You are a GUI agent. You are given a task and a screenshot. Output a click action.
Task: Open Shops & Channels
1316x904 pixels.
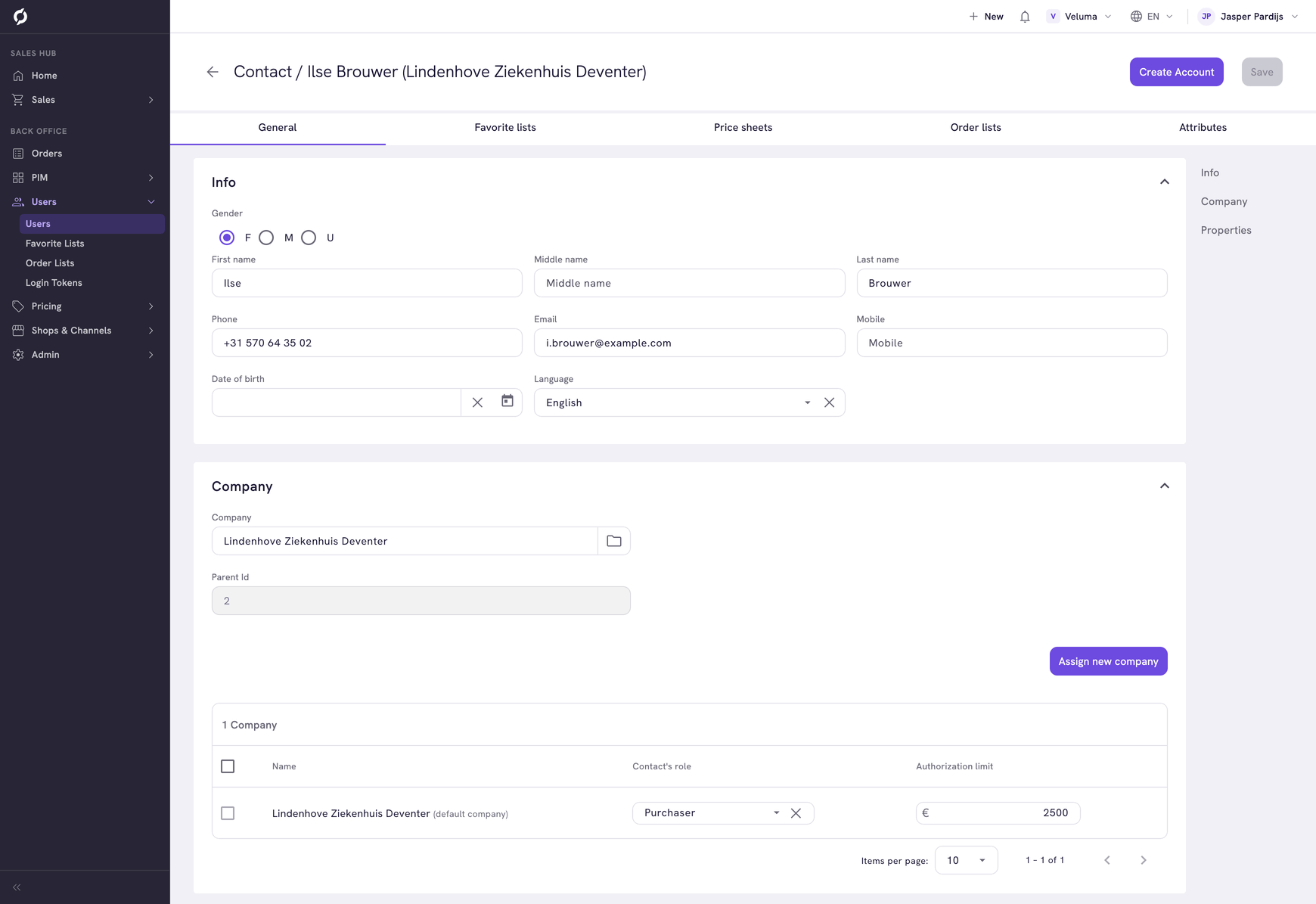(71, 331)
